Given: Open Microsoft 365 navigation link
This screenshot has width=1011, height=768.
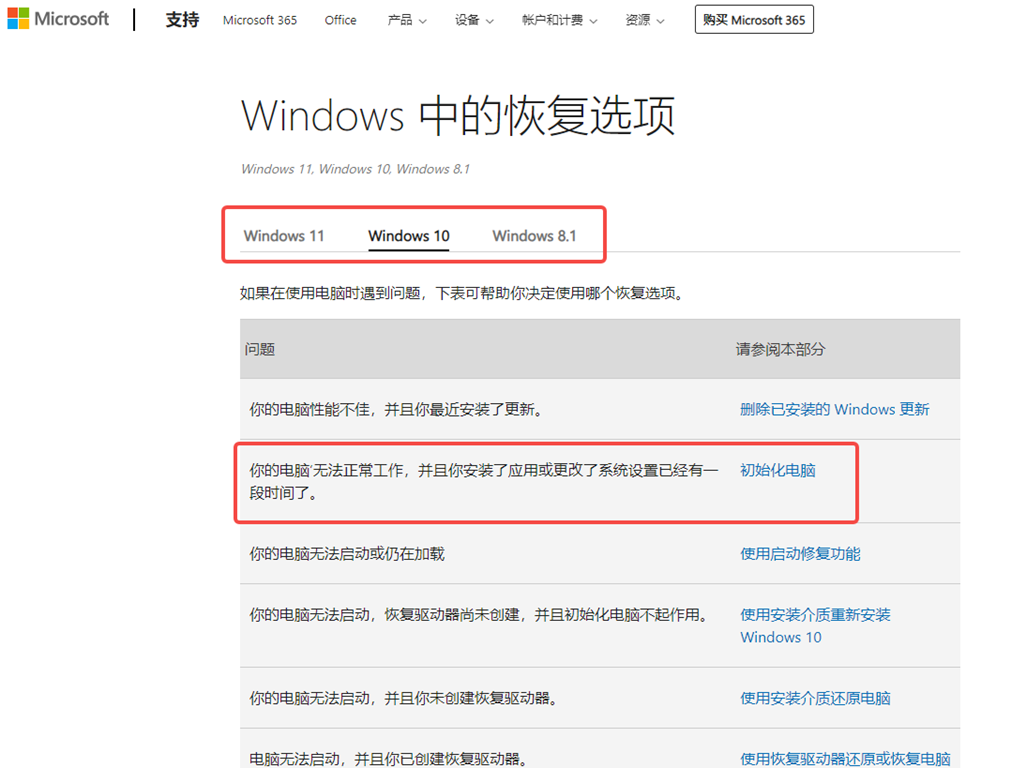Looking at the screenshot, I should click(260, 20).
